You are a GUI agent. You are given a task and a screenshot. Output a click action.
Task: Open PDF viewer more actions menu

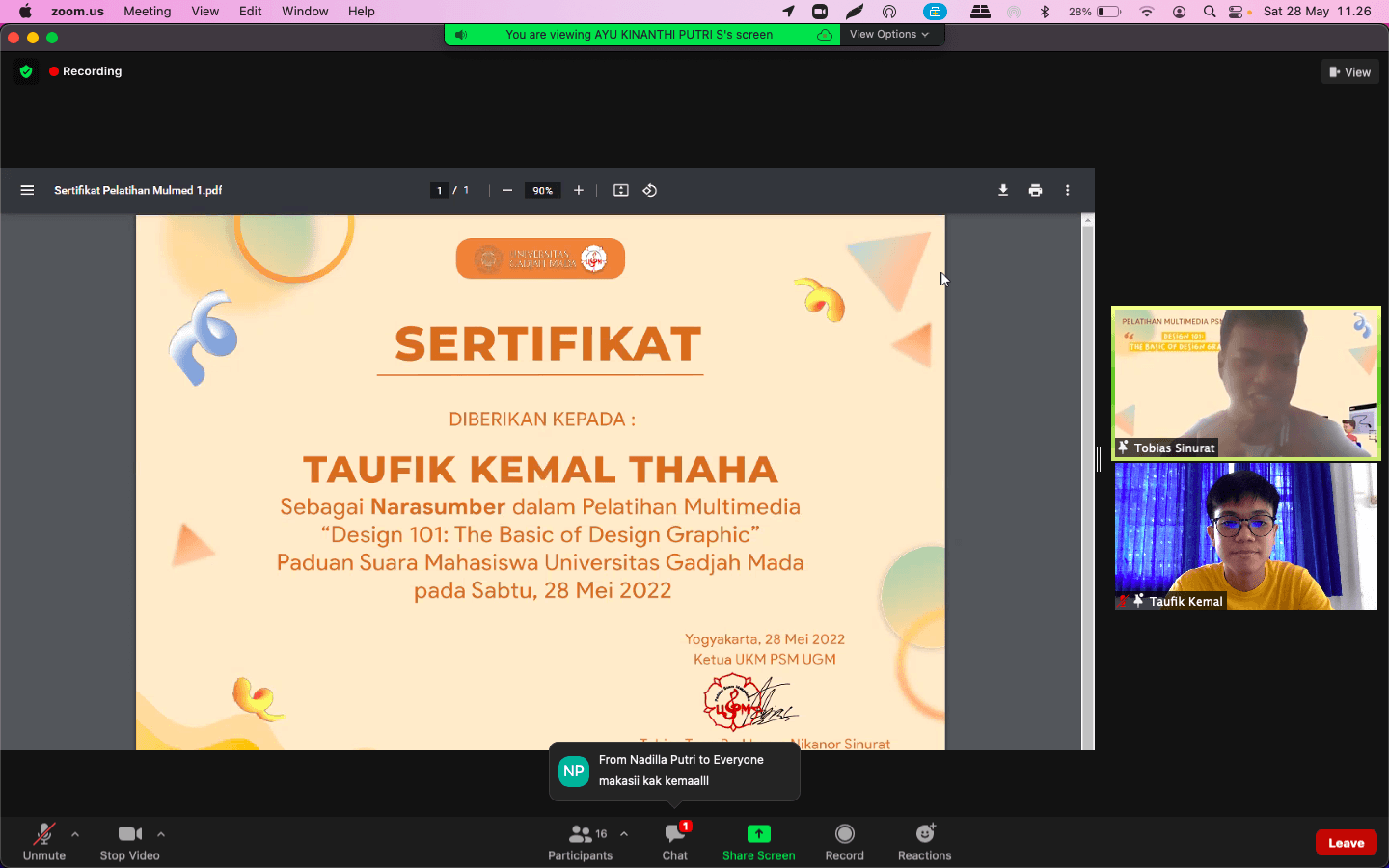coord(1067,190)
